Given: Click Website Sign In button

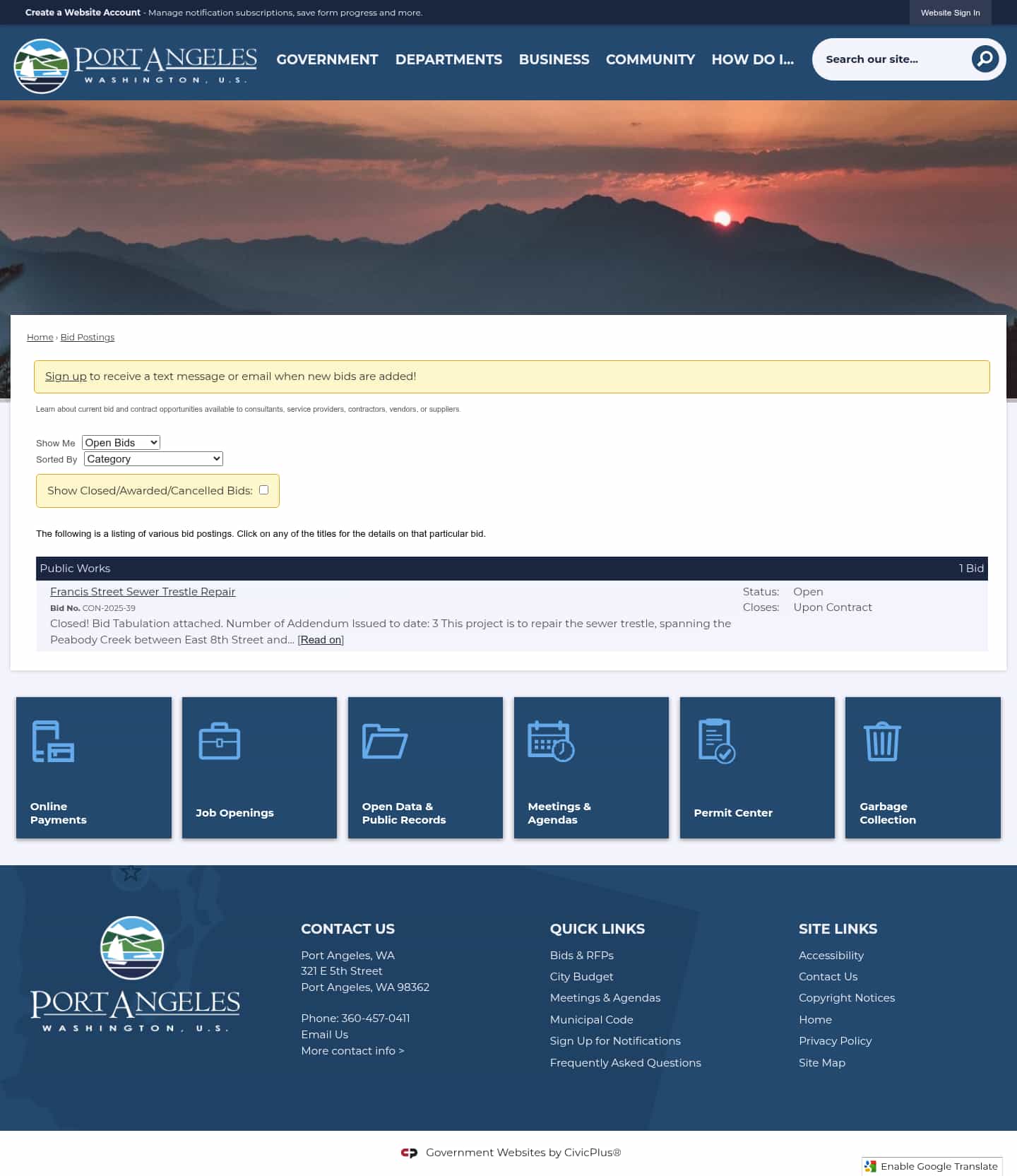Looking at the screenshot, I should [950, 13].
